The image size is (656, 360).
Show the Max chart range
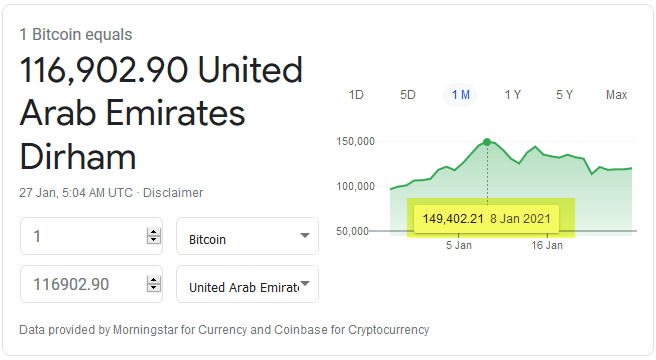point(617,95)
